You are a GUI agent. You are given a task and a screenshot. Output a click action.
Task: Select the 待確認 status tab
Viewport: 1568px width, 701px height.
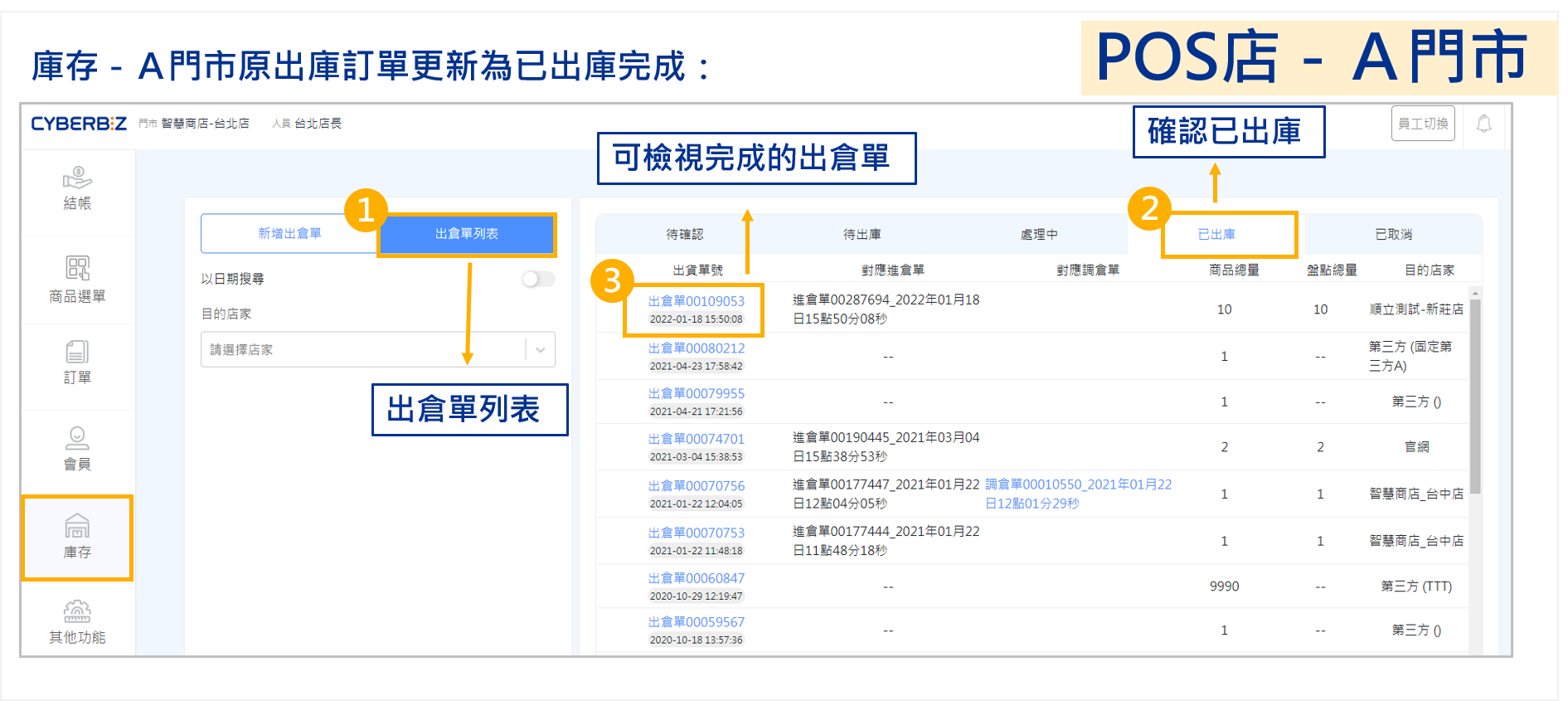point(684,235)
